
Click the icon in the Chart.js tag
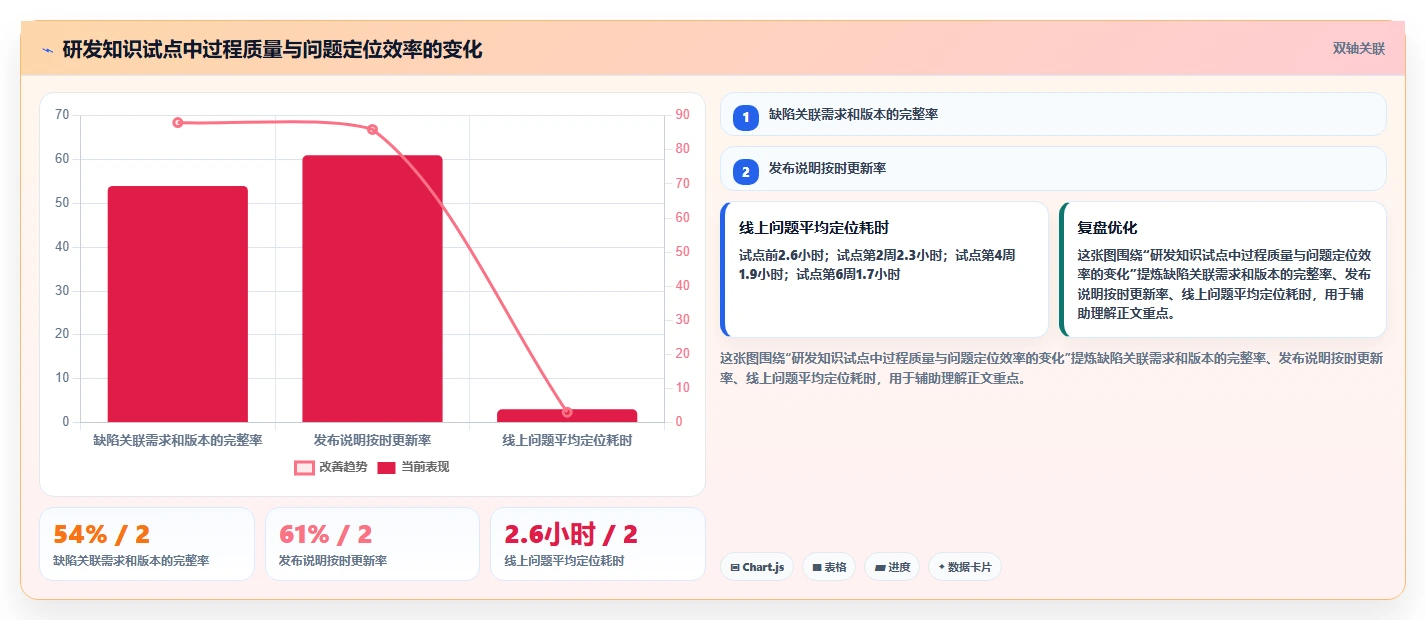click(x=735, y=567)
